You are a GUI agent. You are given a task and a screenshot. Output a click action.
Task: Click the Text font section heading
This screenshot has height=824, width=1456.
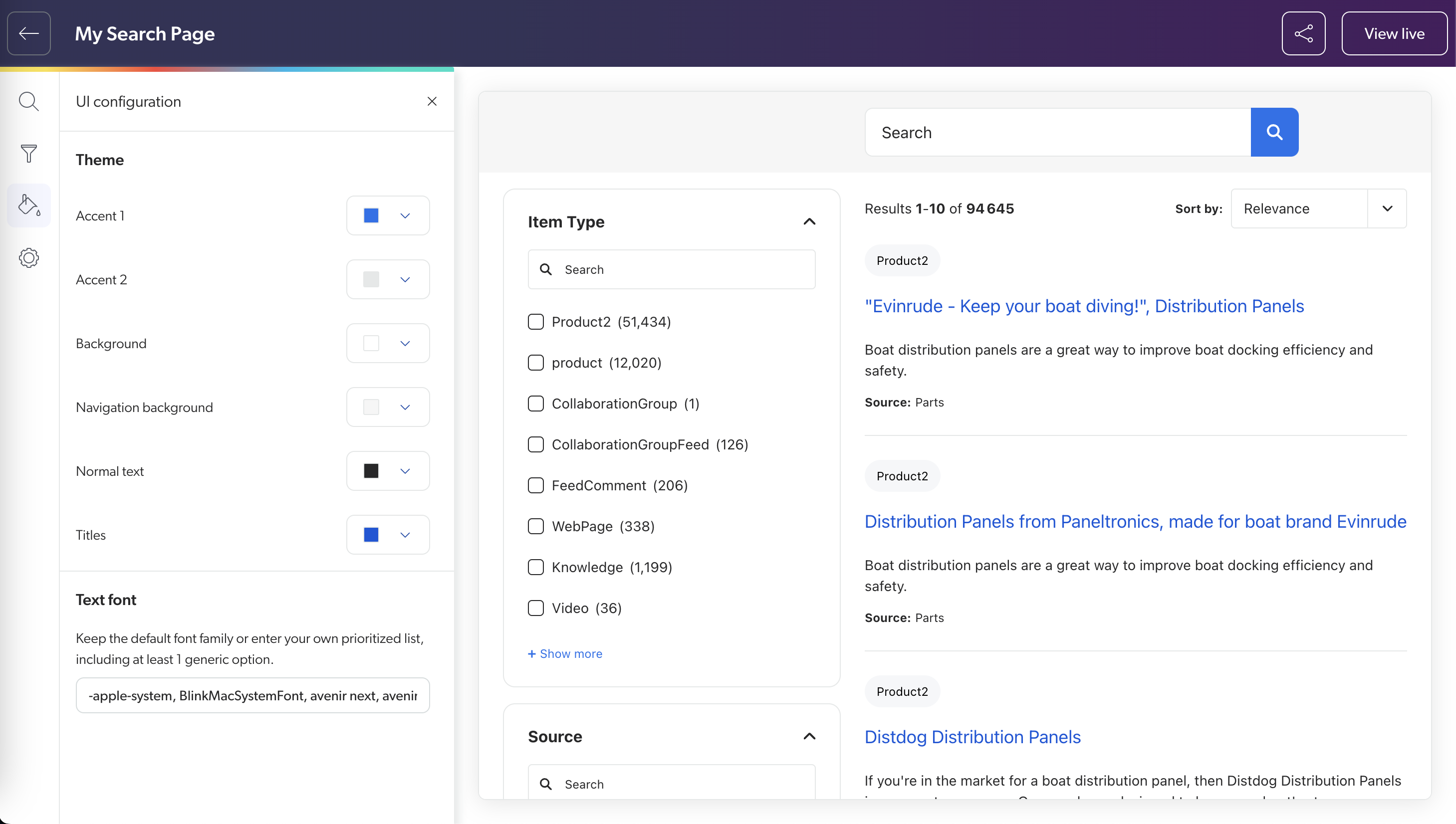tap(106, 600)
